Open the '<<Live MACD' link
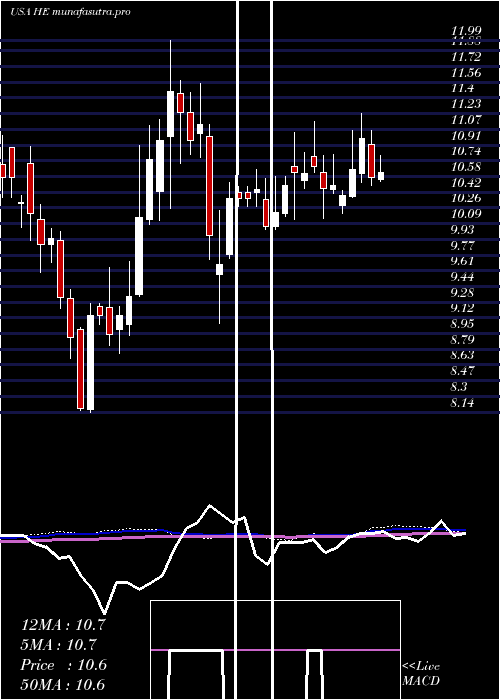500x700 pixels. click(421, 674)
